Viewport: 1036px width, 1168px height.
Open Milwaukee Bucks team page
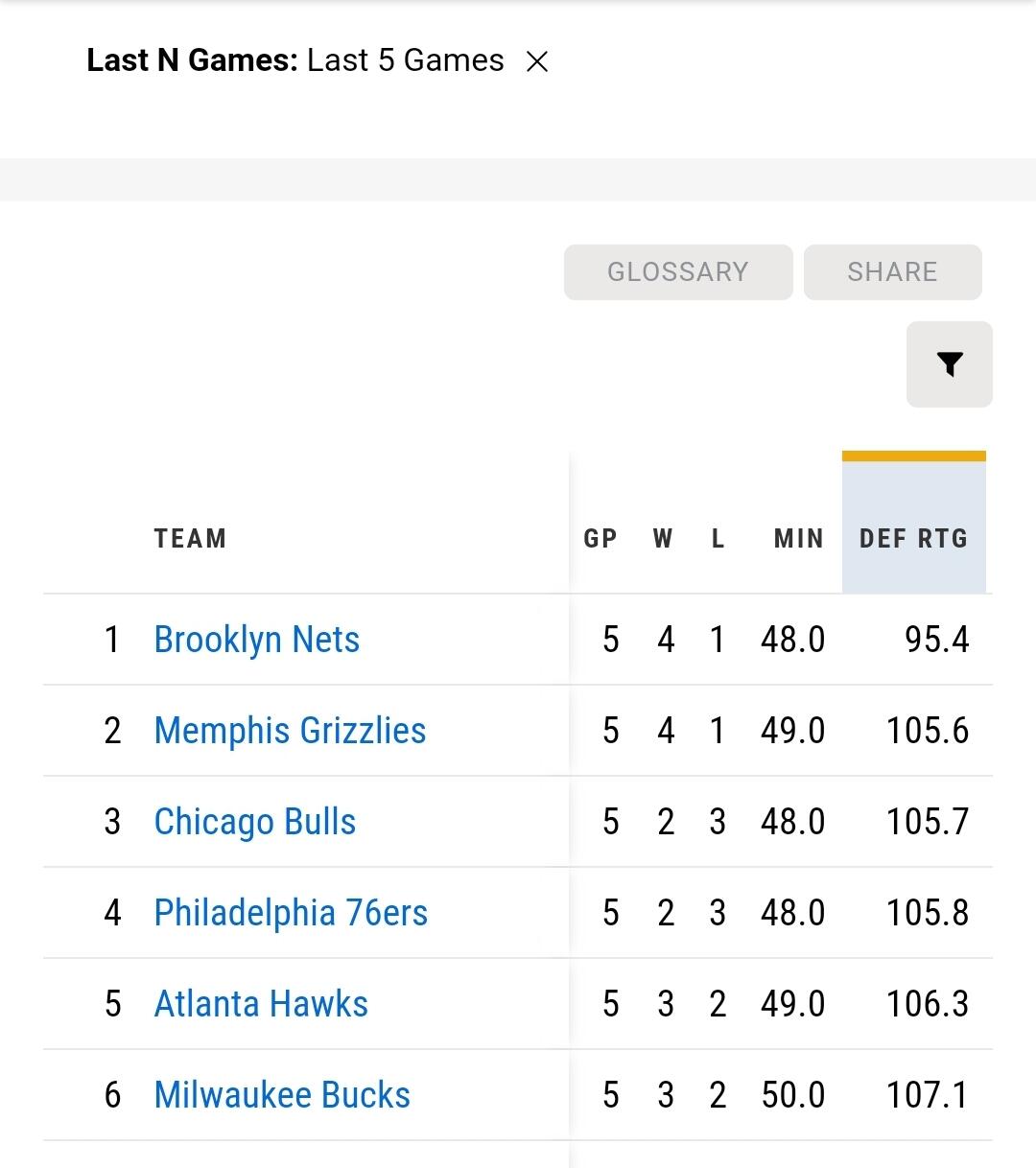(x=282, y=1095)
